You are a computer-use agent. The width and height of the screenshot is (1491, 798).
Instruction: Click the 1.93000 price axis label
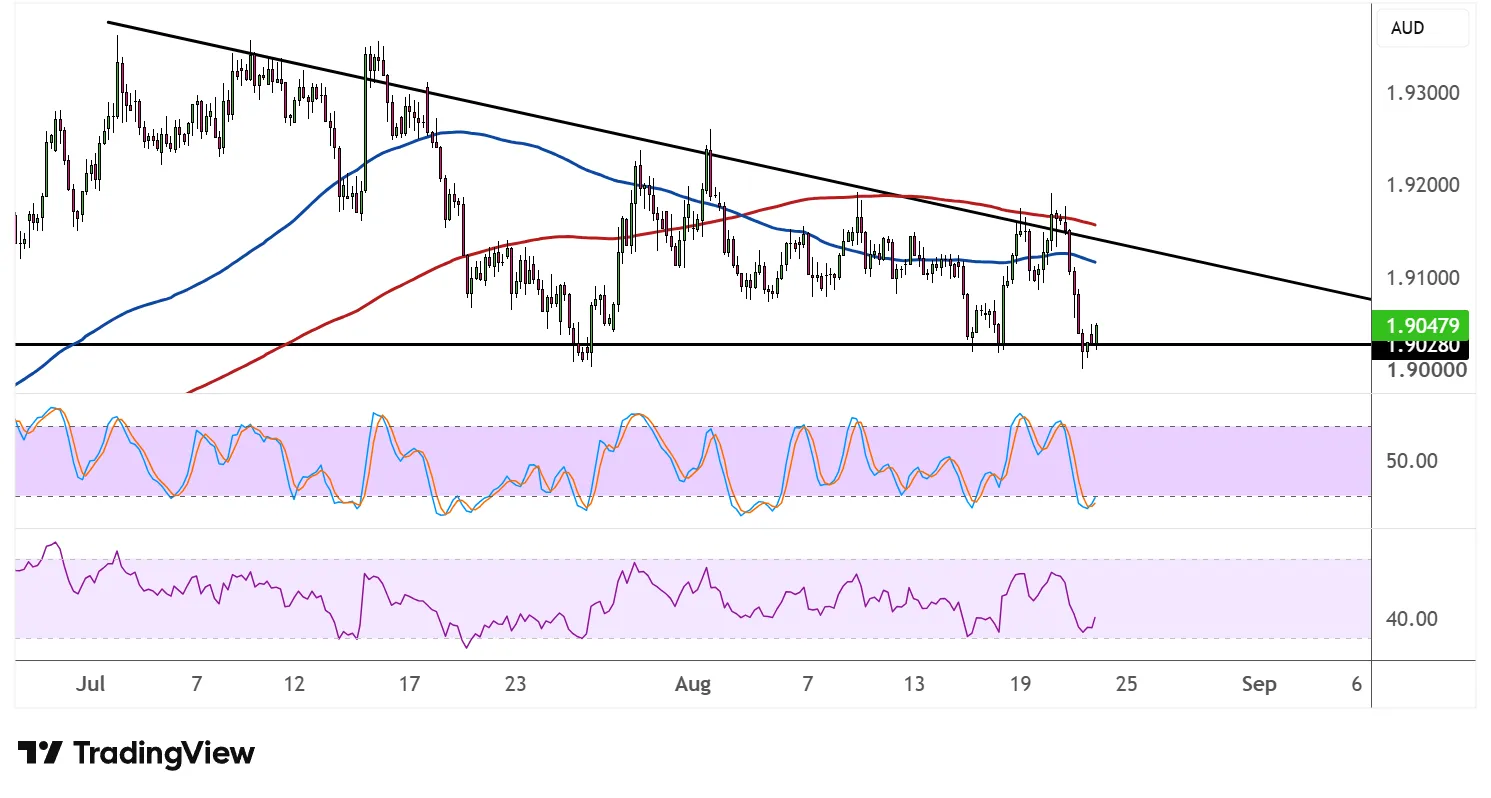[x=1423, y=94]
